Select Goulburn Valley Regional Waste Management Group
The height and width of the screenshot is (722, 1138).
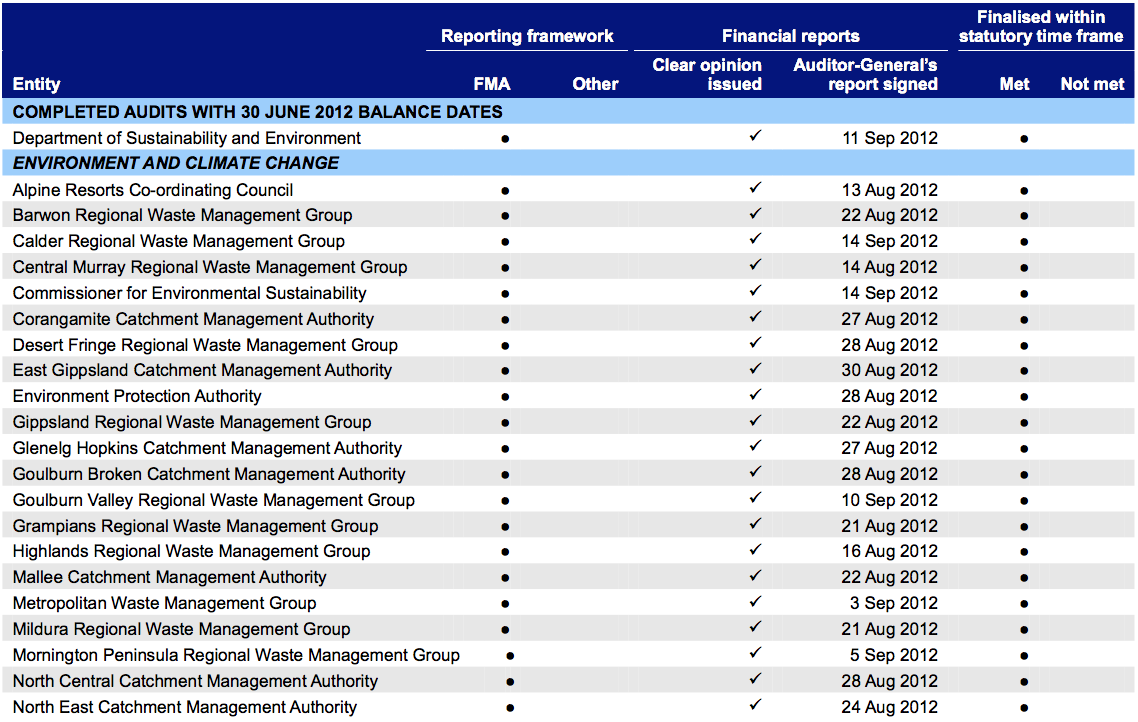coord(213,501)
